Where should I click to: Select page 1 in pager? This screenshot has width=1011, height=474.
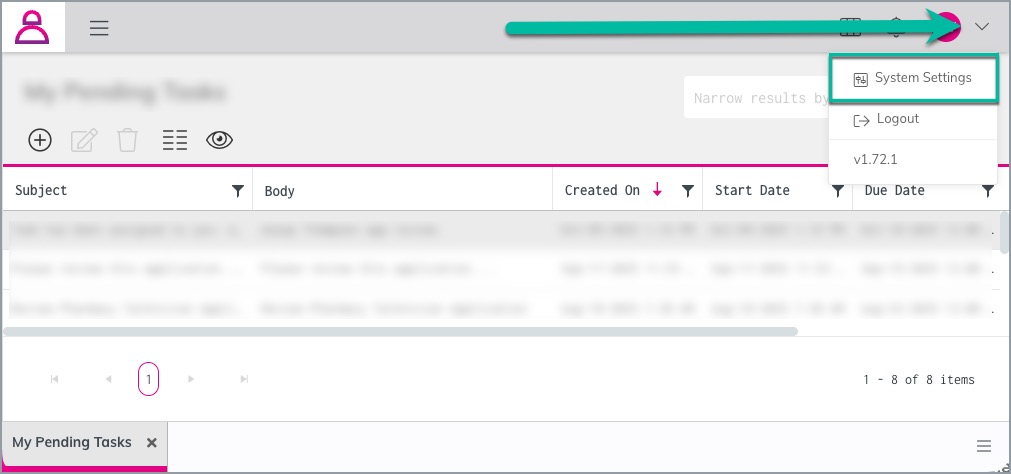coord(148,379)
